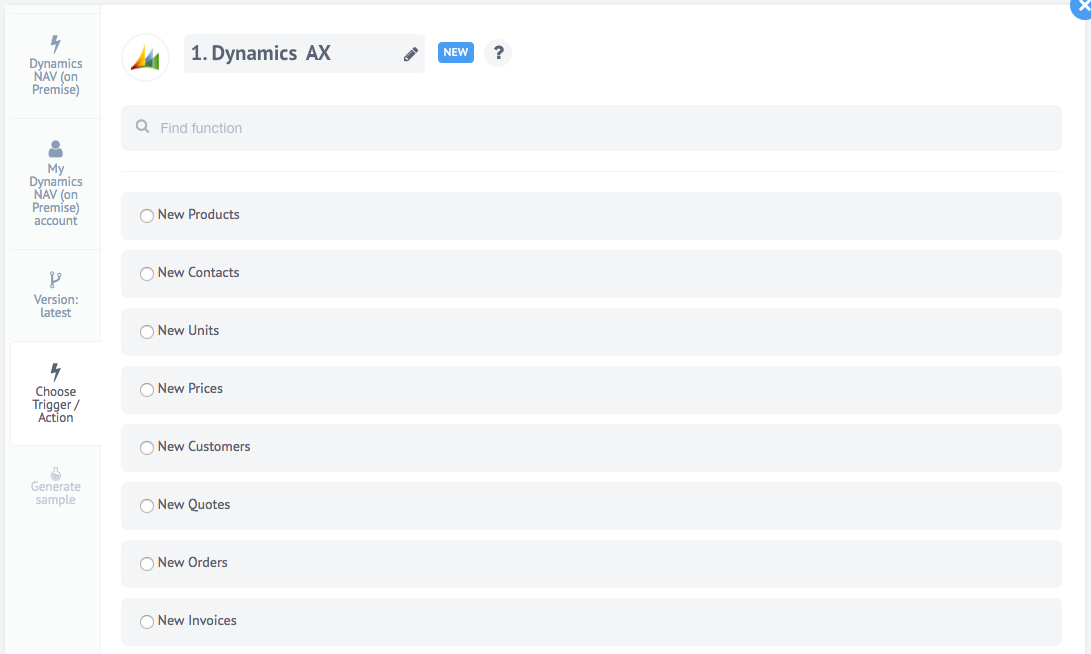Switch to Choose Trigger / Action step
1091x654 pixels.
pos(56,394)
